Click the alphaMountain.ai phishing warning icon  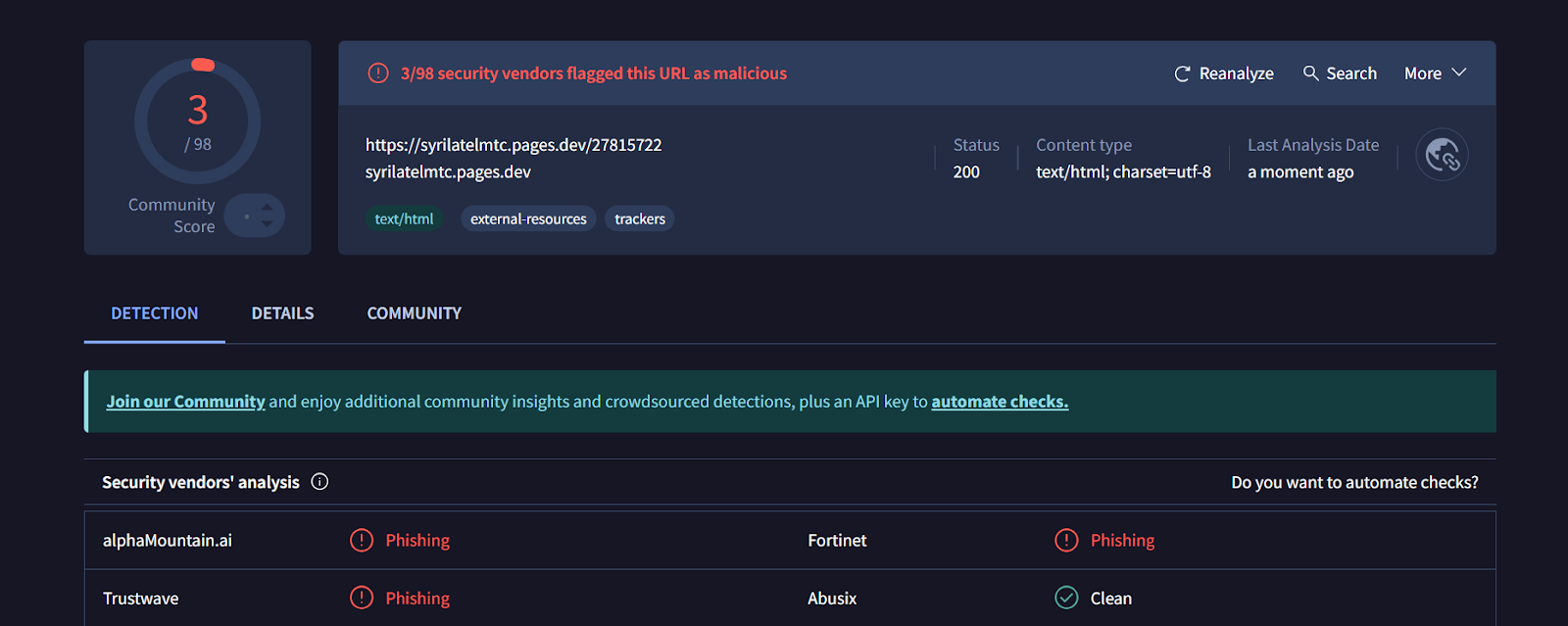point(362,541)
